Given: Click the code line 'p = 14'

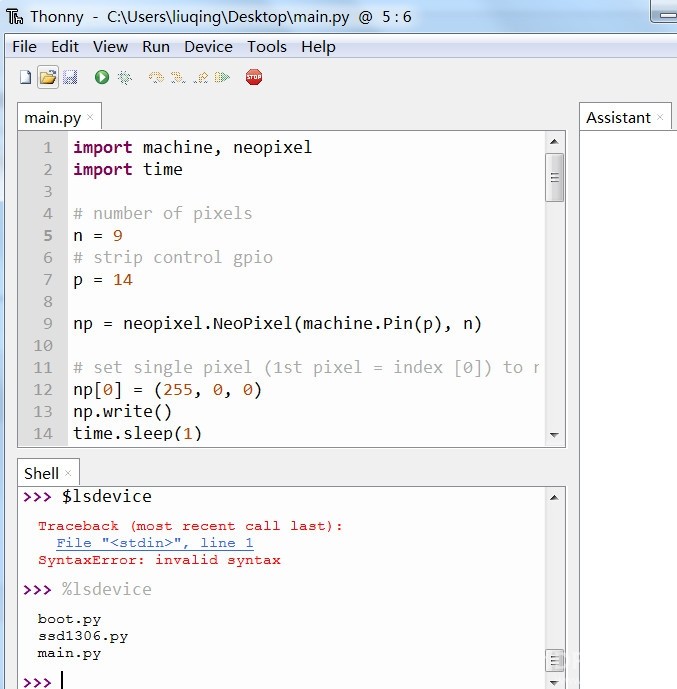Looking at the screenshot, I should (103, 279).
